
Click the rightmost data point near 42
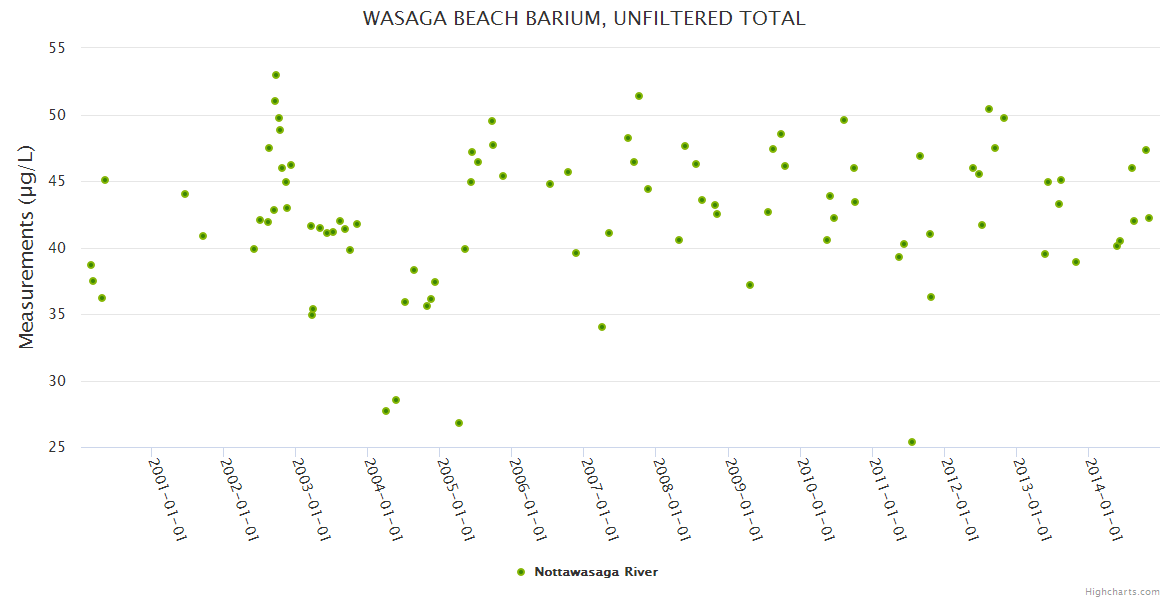tap(1149, 218)
